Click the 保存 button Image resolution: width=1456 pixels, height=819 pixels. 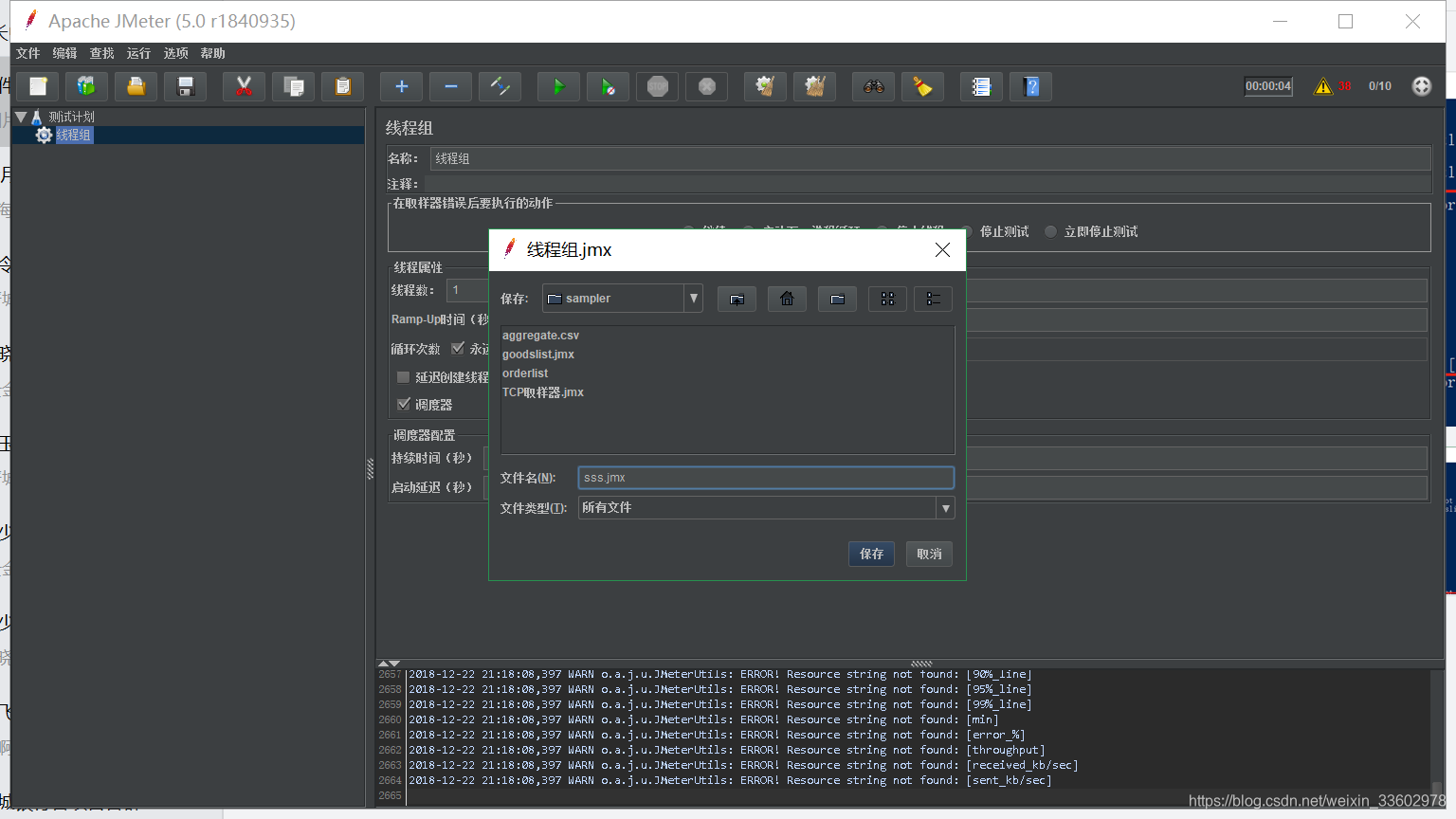871,554
